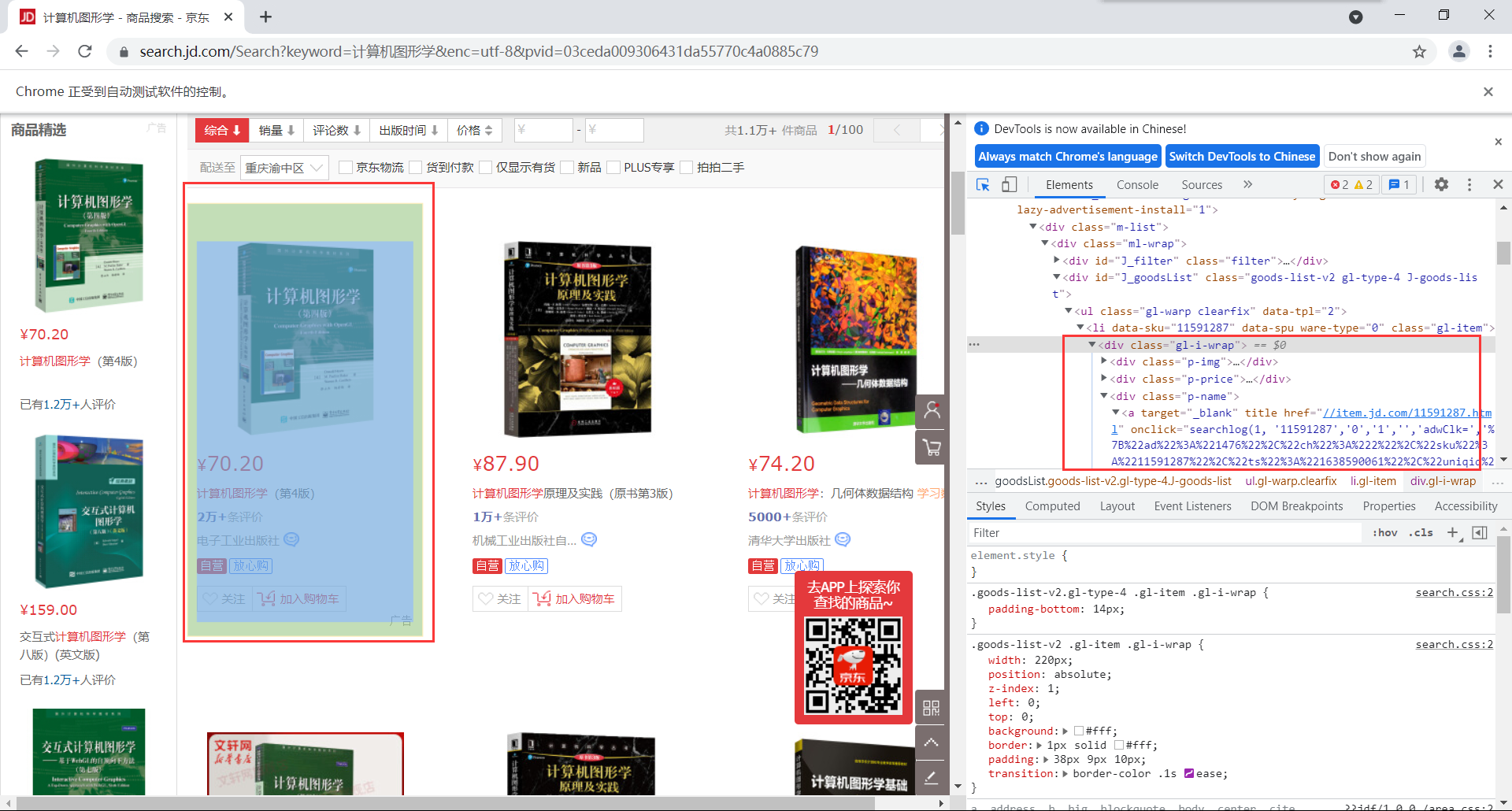Jump back to top via up-arrow sidebar icon

[932, 742]
